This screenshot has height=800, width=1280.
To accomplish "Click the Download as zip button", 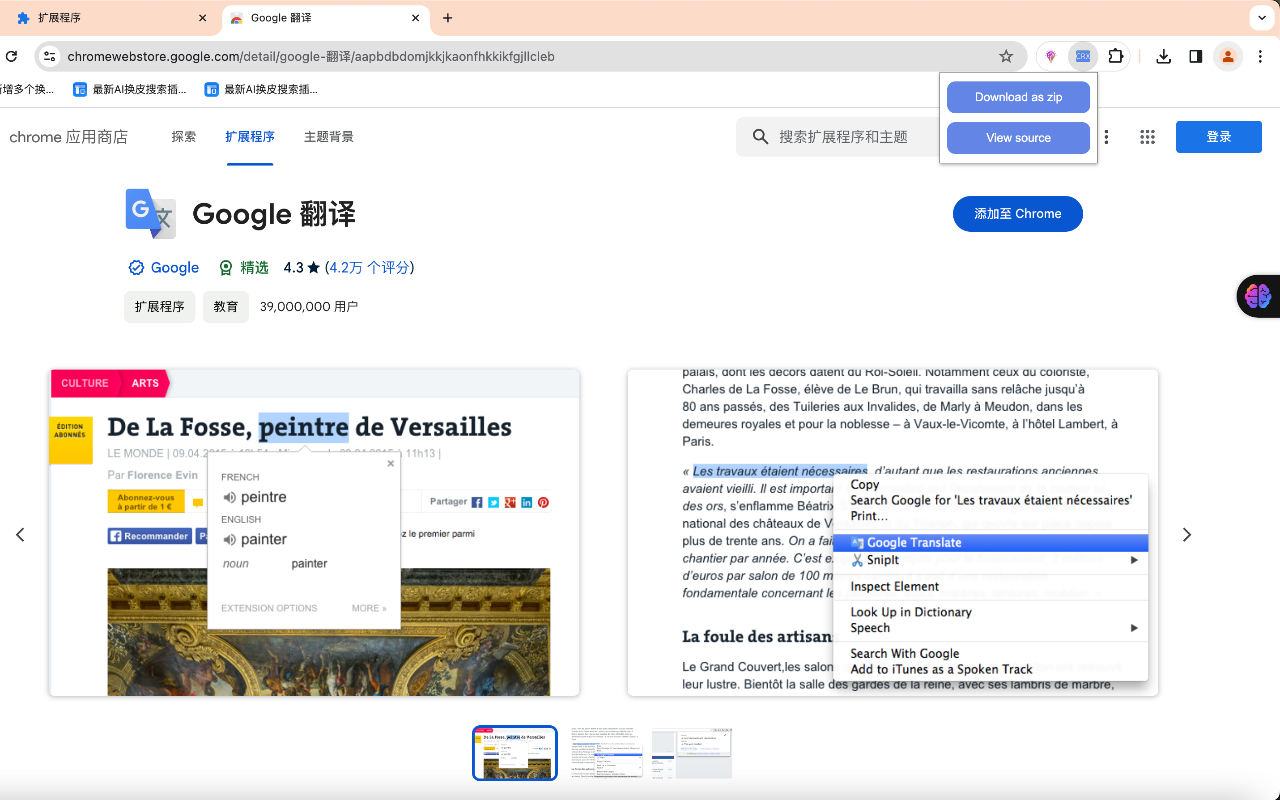I will (1018, 97).
